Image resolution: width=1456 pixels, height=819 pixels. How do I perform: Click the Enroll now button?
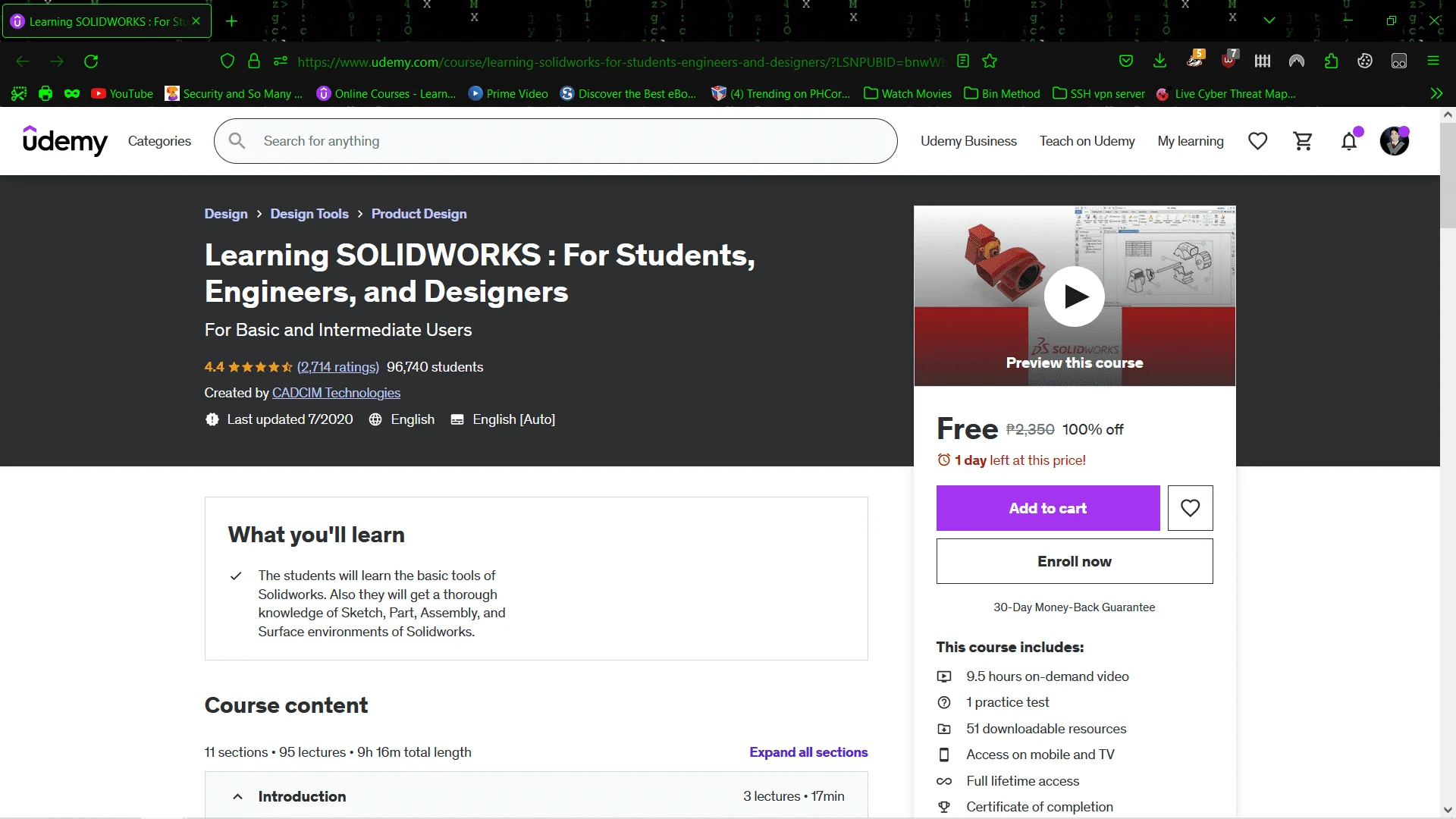coord(1075,561)
